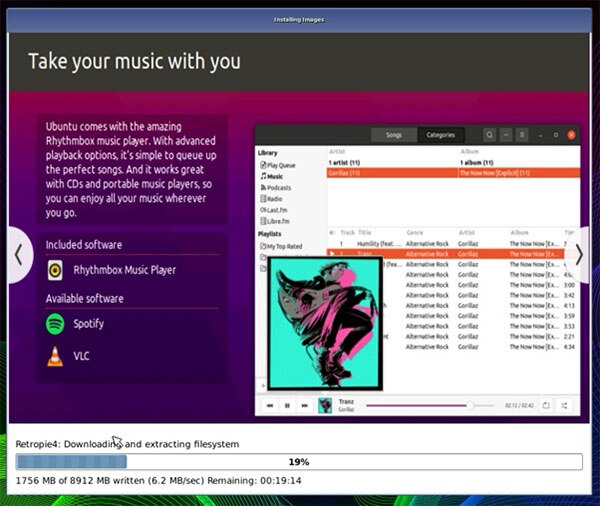Click the Title column header in track list
This screenshot has width=600, height=506.
pyautogui.click(x=365, y=233)
